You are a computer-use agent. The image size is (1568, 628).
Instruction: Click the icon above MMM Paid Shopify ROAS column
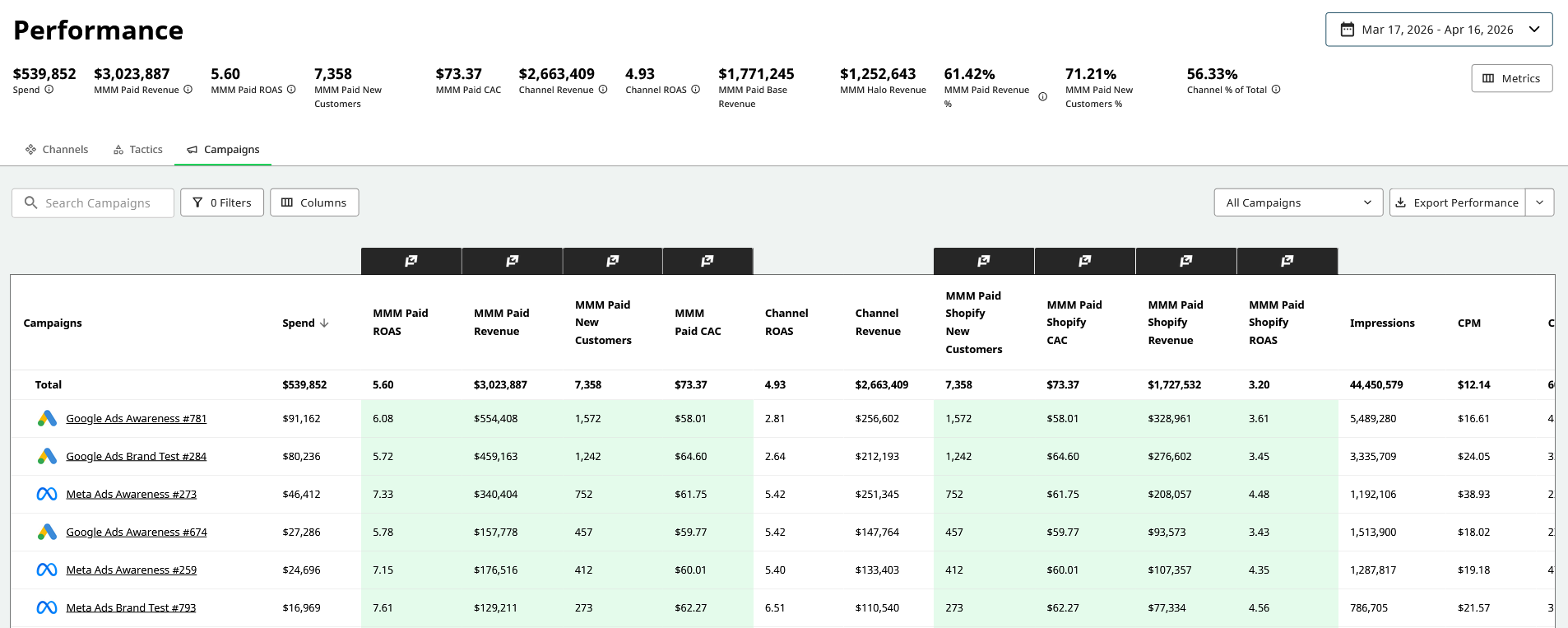pyautogui.click(x=1287, y=261)
